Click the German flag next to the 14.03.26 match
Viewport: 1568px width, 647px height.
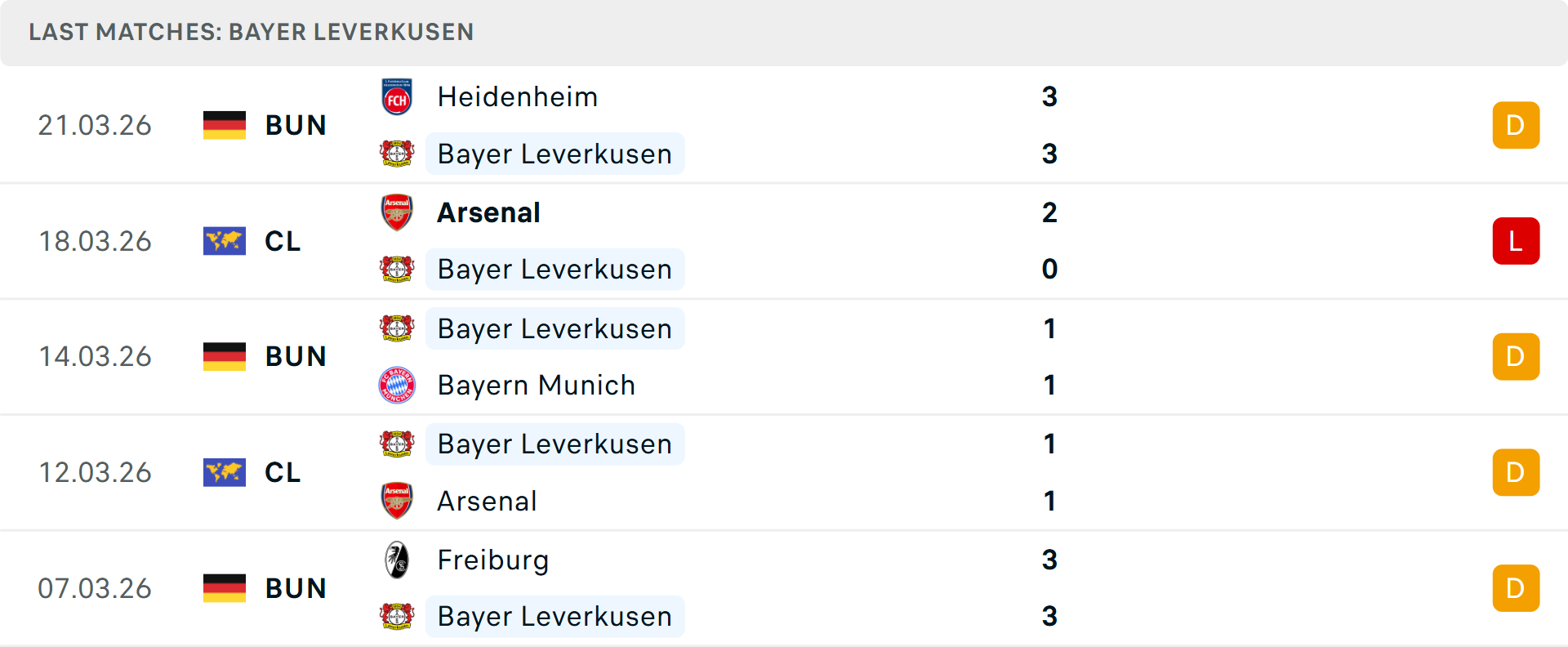tap(225, 356)
